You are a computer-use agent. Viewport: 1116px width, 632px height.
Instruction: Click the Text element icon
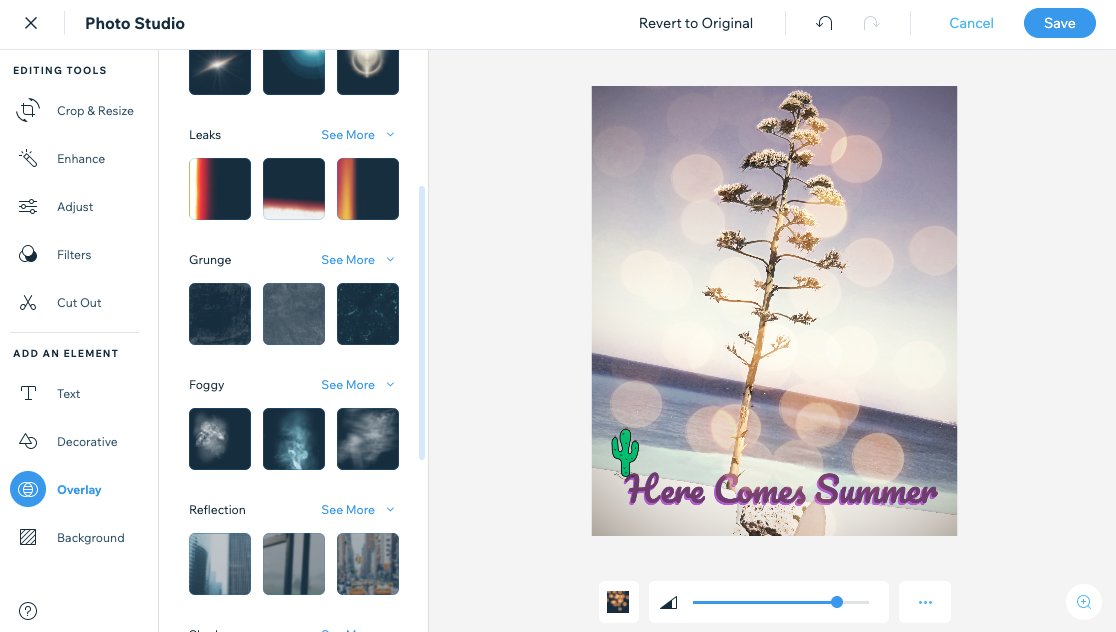pos(28,393)
